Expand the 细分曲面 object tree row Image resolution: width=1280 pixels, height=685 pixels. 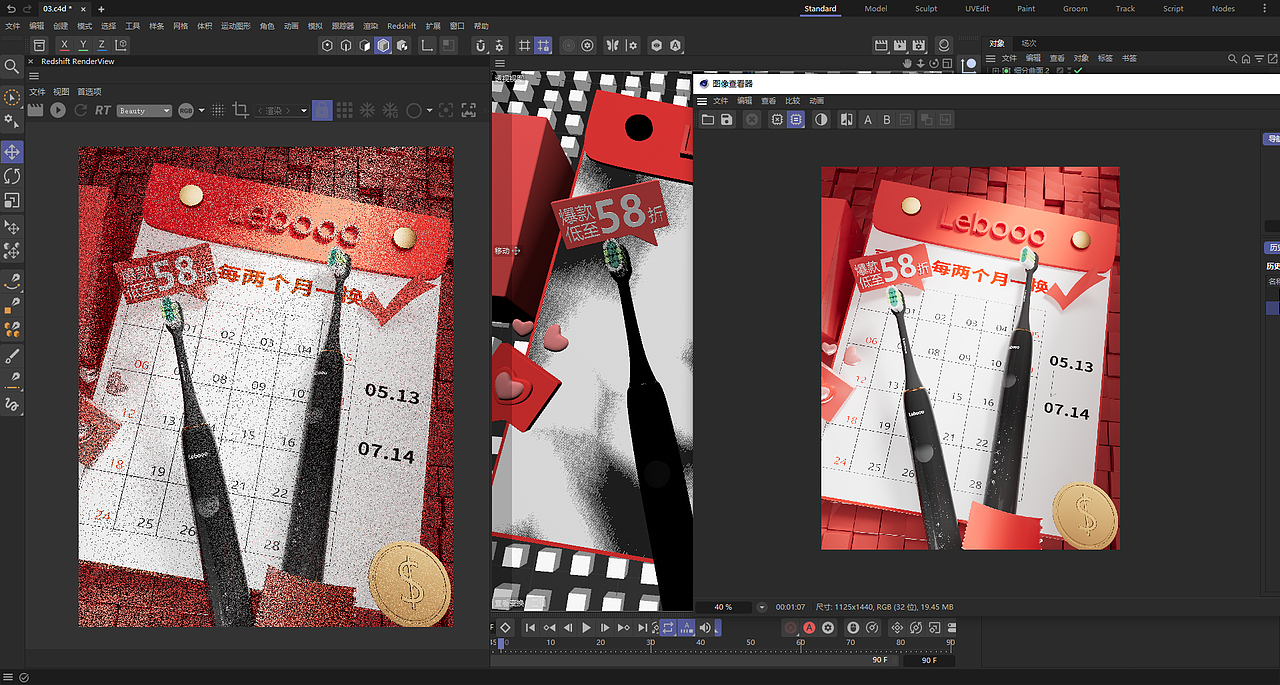(x=995, y=71)
